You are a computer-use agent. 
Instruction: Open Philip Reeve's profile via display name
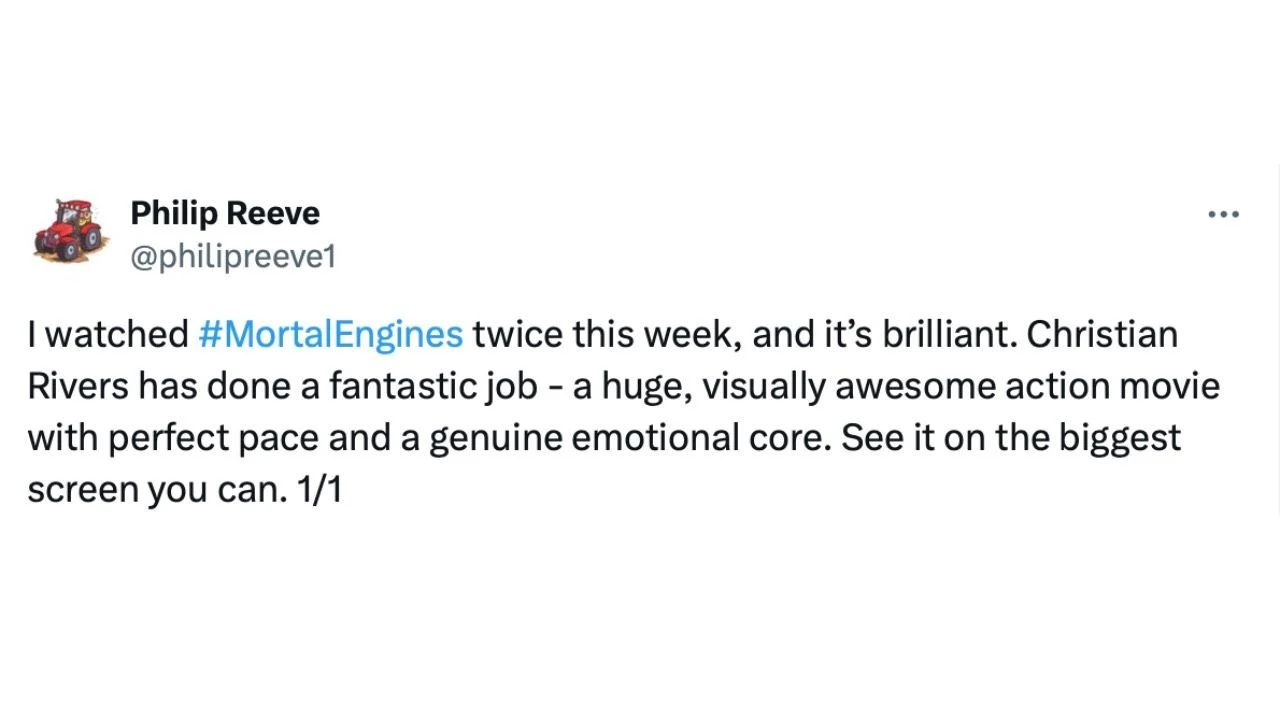(x=225, y=213)
